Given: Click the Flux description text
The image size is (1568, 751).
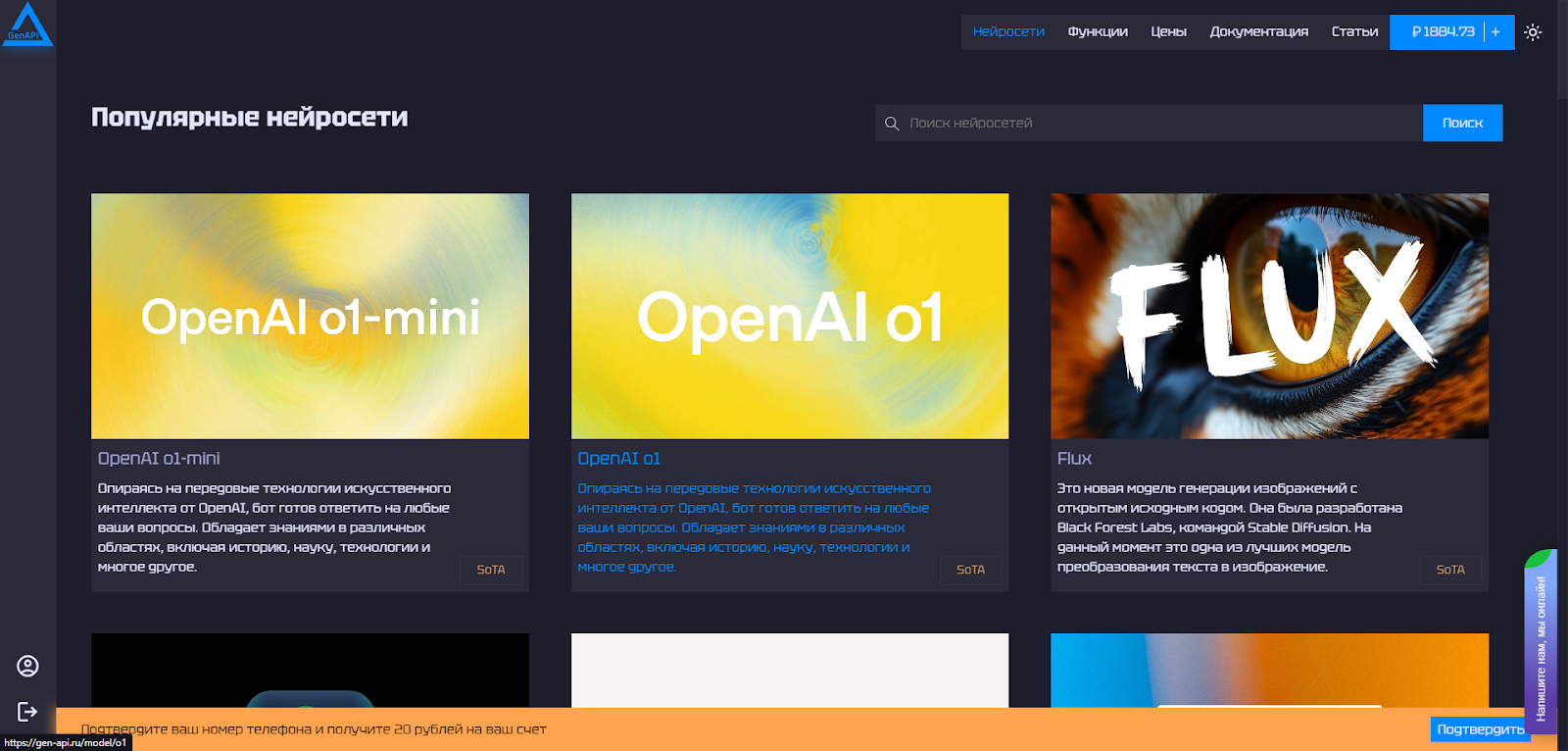Looking at the screenshot, I should [x=1230, y=527].
